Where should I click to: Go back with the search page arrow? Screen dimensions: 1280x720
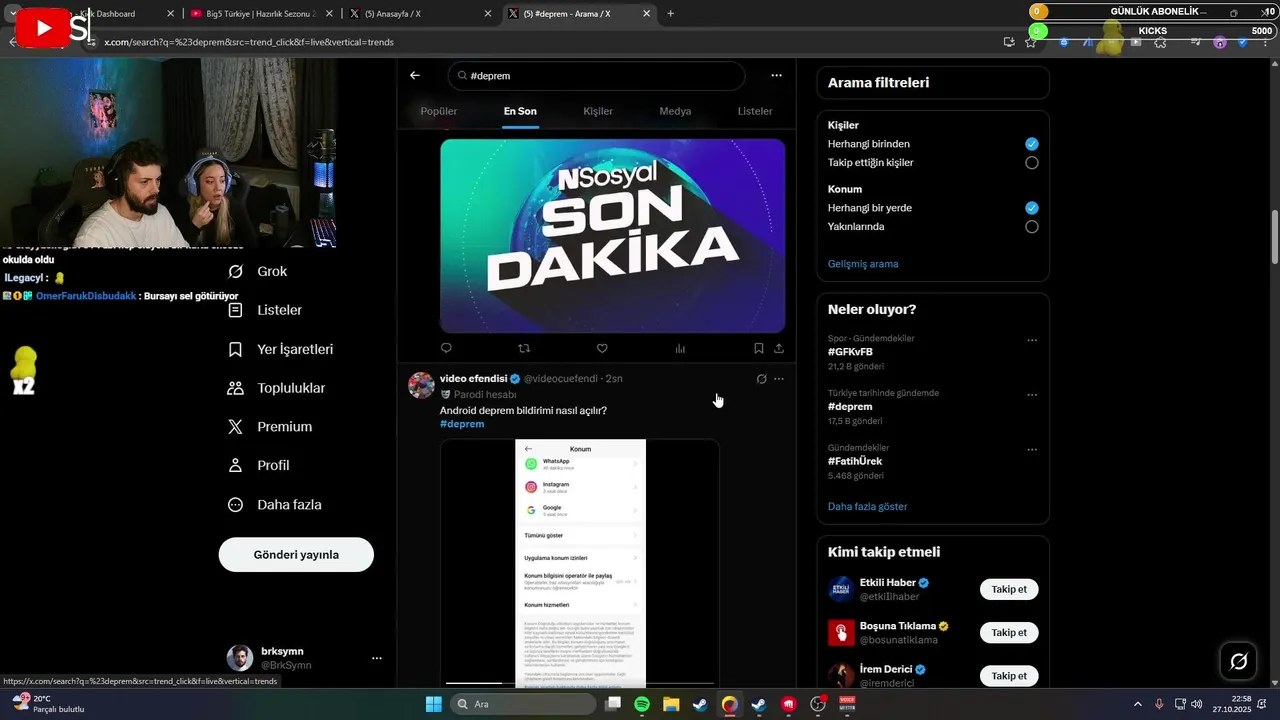pyautogui.click(x=415, y=75)
